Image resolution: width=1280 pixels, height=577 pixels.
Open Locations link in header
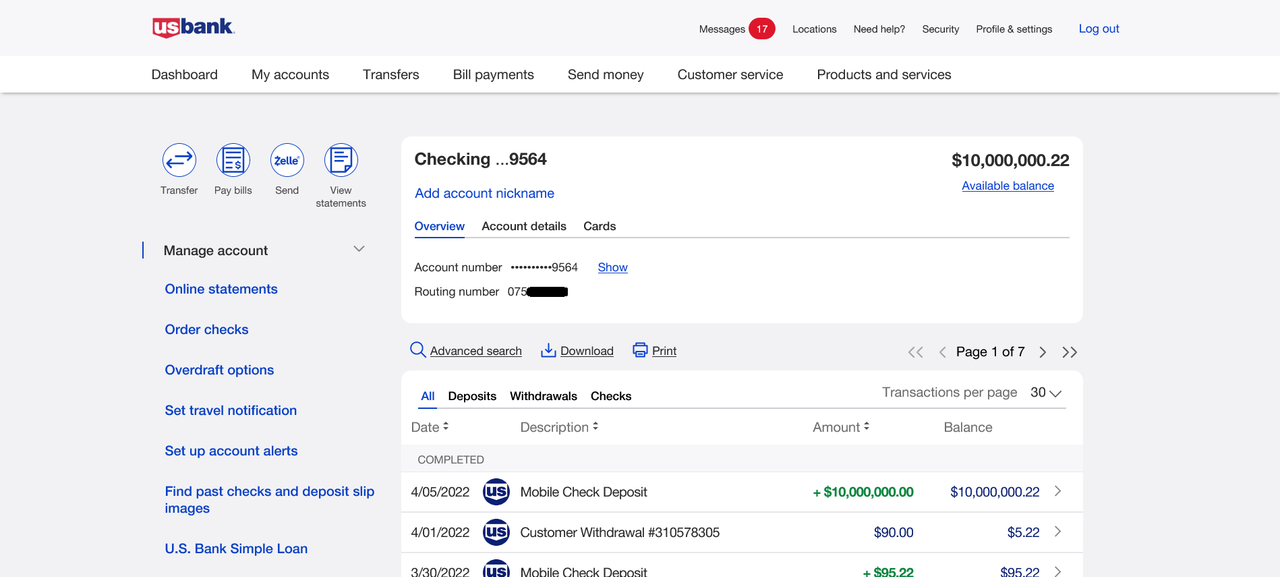(814, 29)
